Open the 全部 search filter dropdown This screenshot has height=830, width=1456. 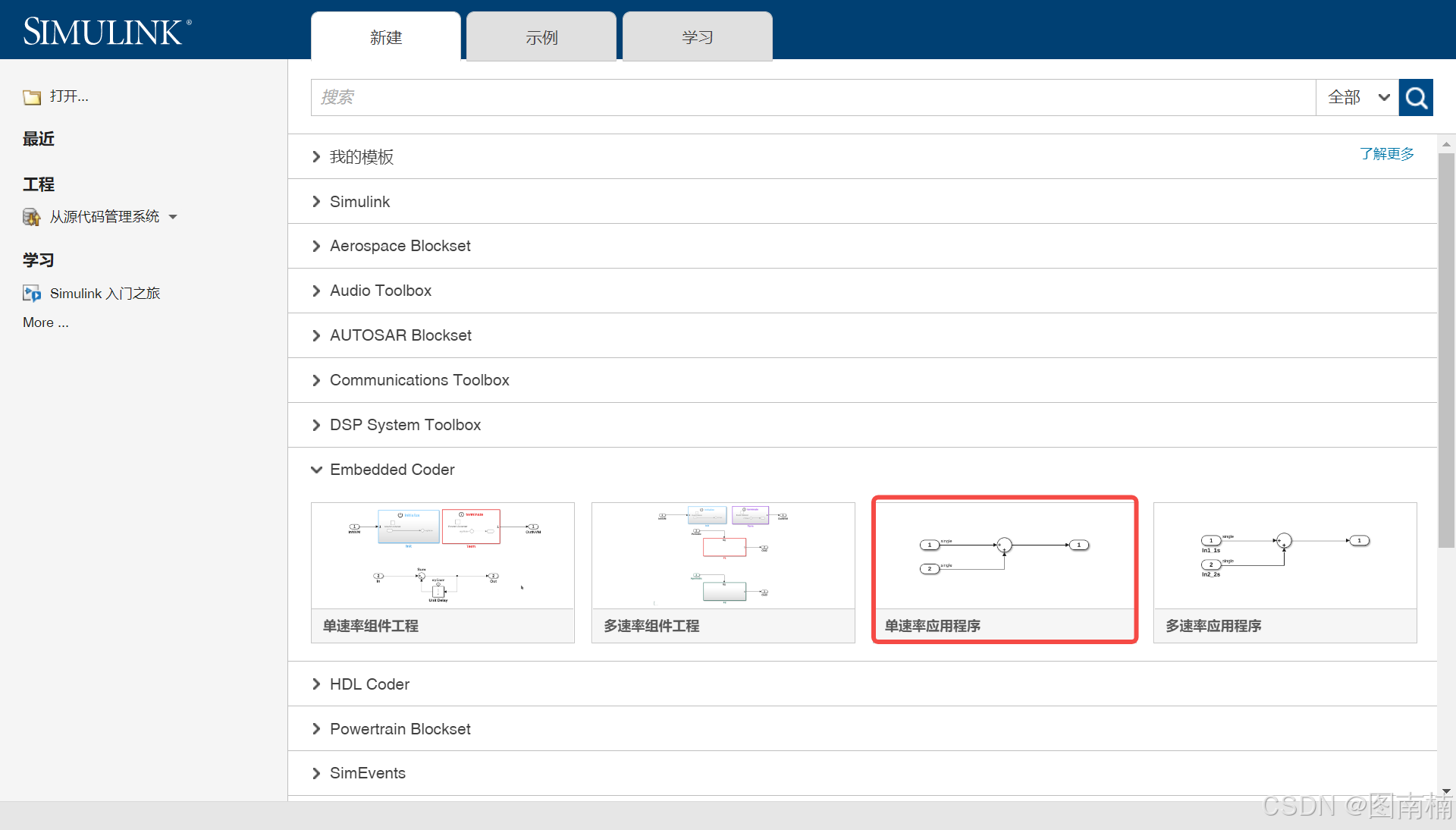tap(1357, 98)
